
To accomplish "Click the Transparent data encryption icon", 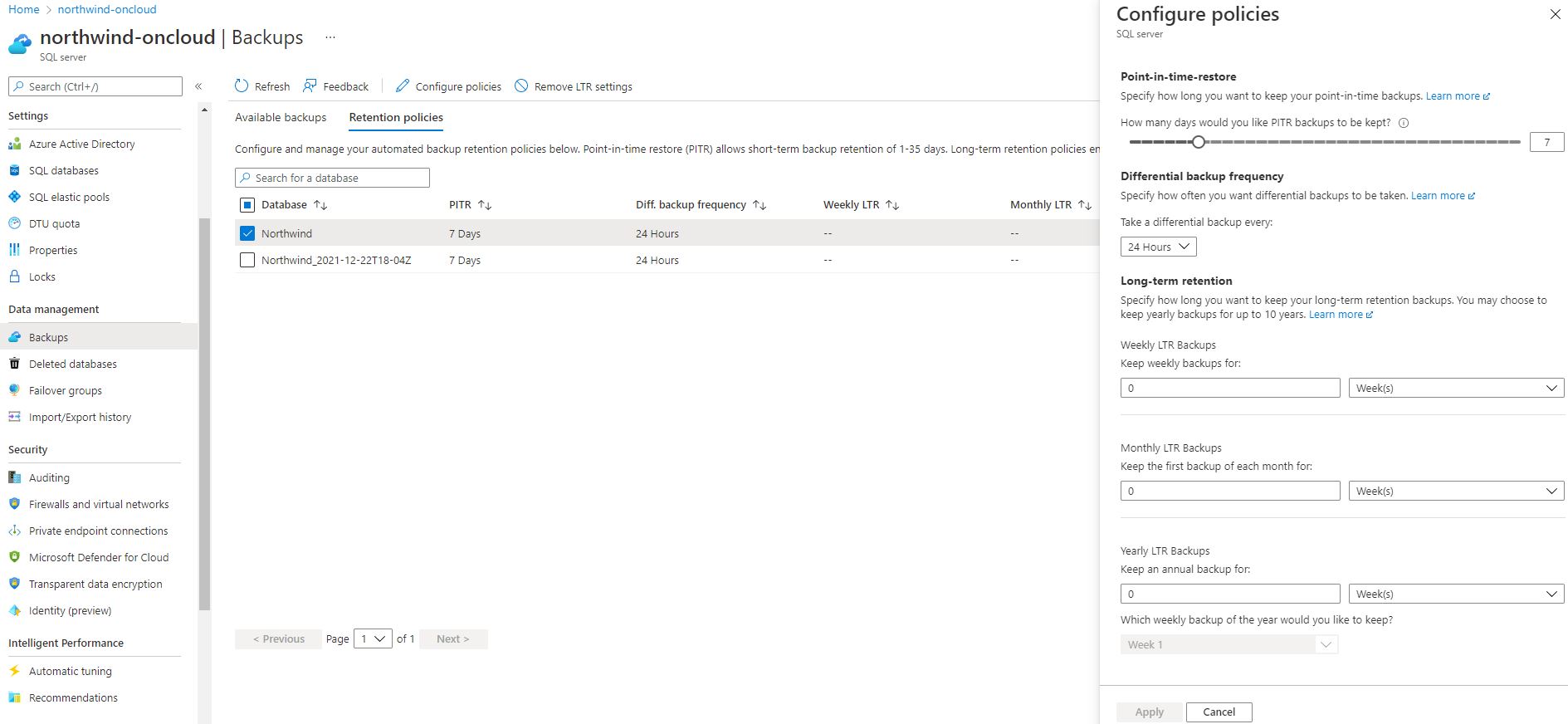I will pos(14,584).
